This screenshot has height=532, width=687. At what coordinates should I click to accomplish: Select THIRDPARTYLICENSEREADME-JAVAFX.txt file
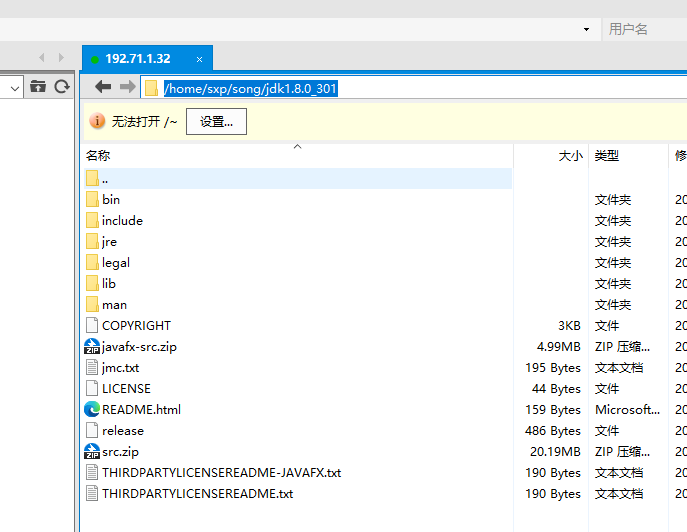coord(221,473)
